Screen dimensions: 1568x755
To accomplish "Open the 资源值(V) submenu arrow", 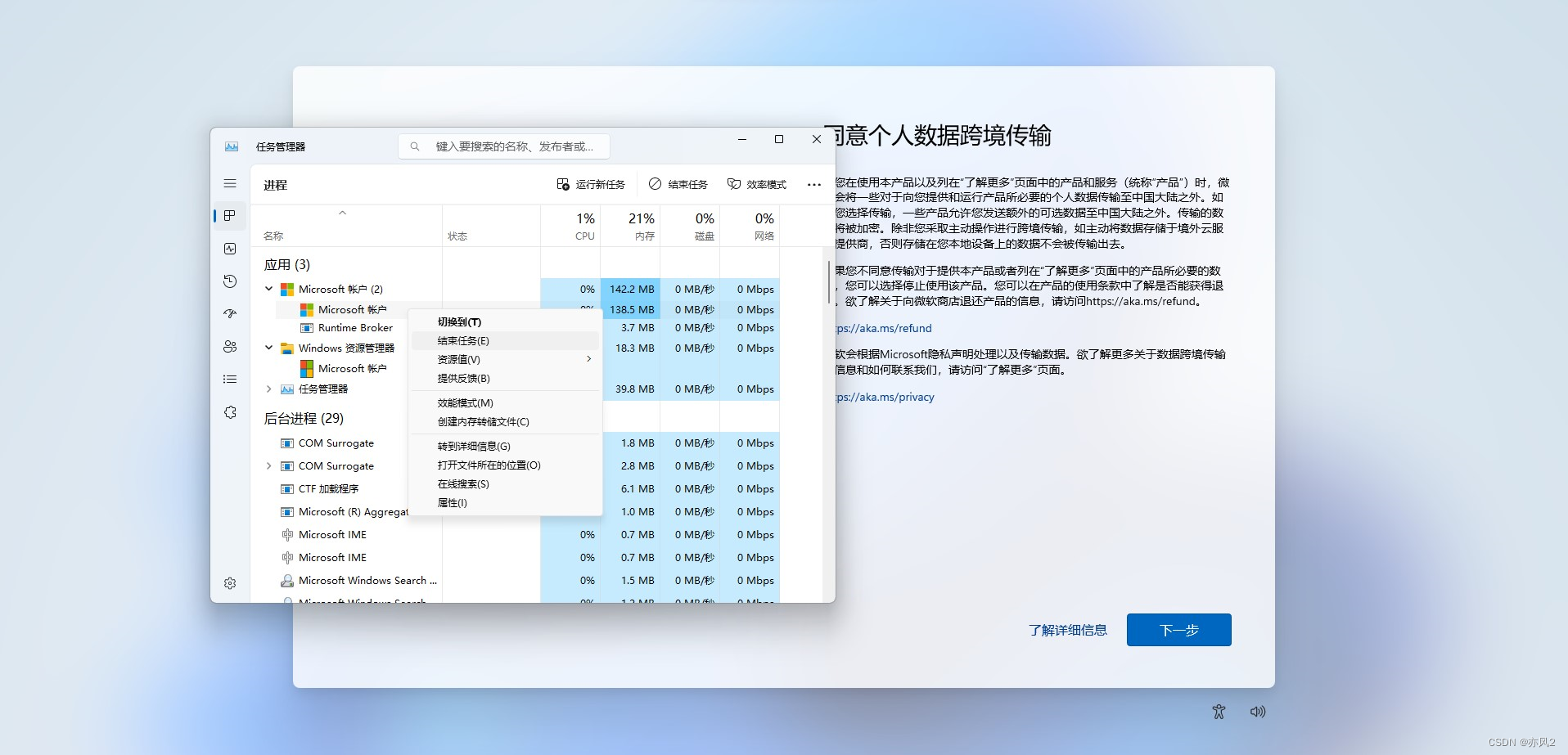I will point(588,359).
